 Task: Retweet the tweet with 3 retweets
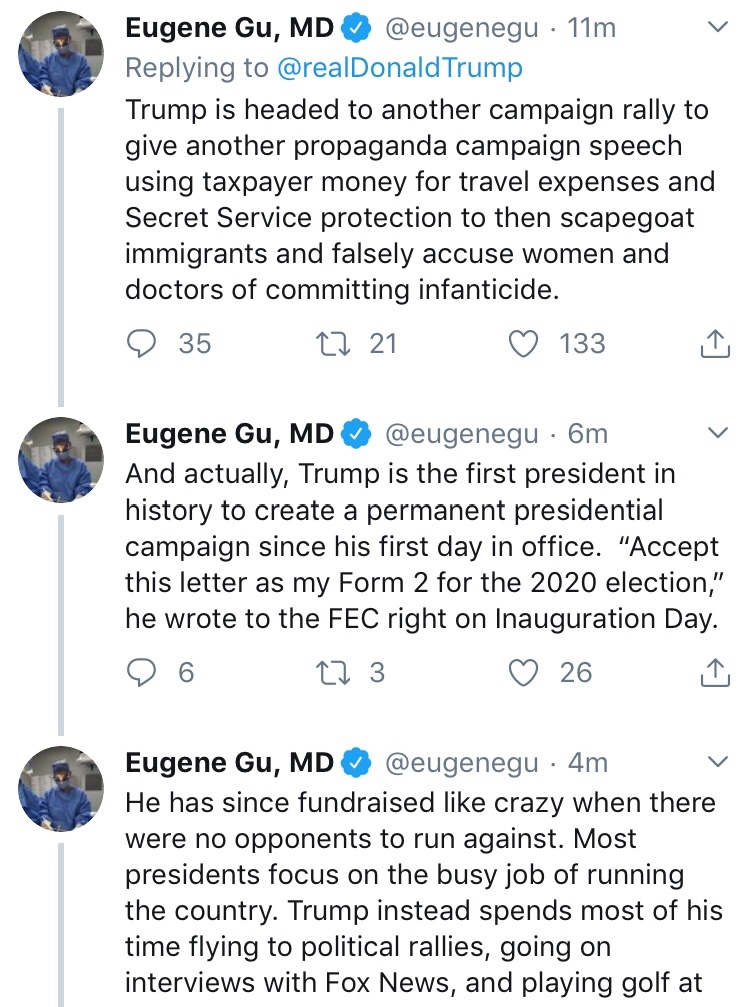[327, 672]
